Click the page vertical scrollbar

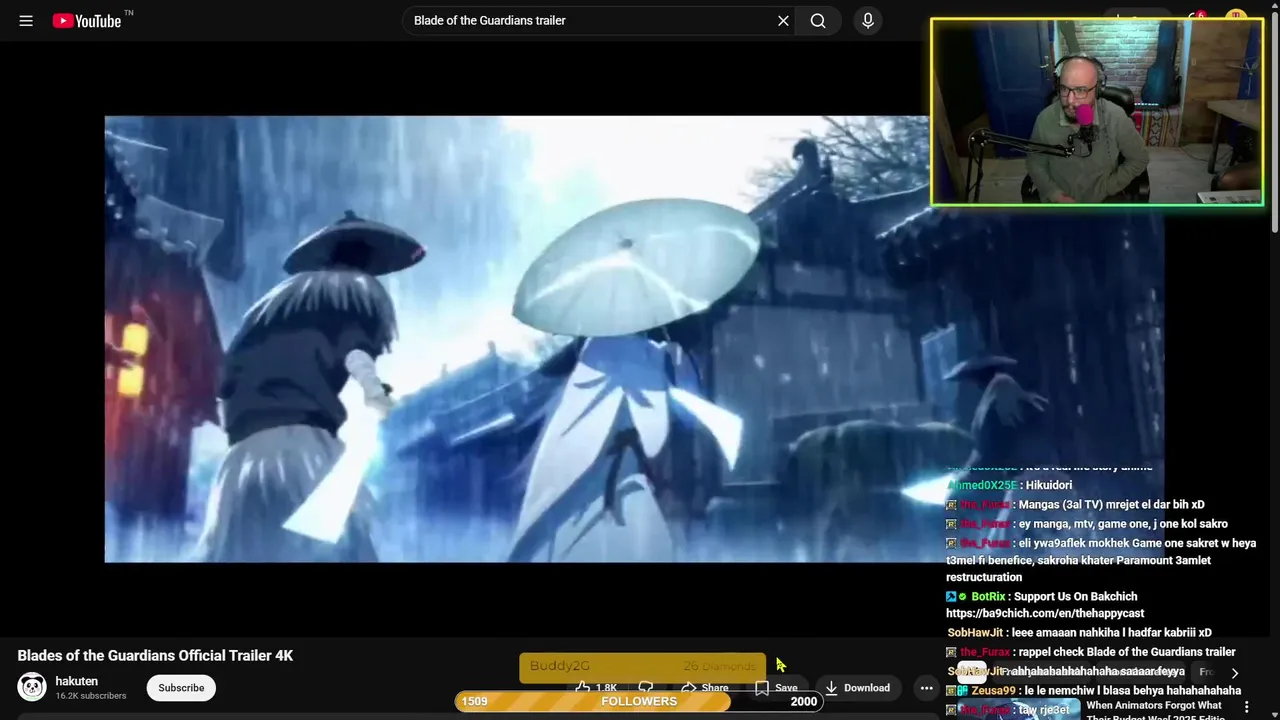(x=1273, y=125)
